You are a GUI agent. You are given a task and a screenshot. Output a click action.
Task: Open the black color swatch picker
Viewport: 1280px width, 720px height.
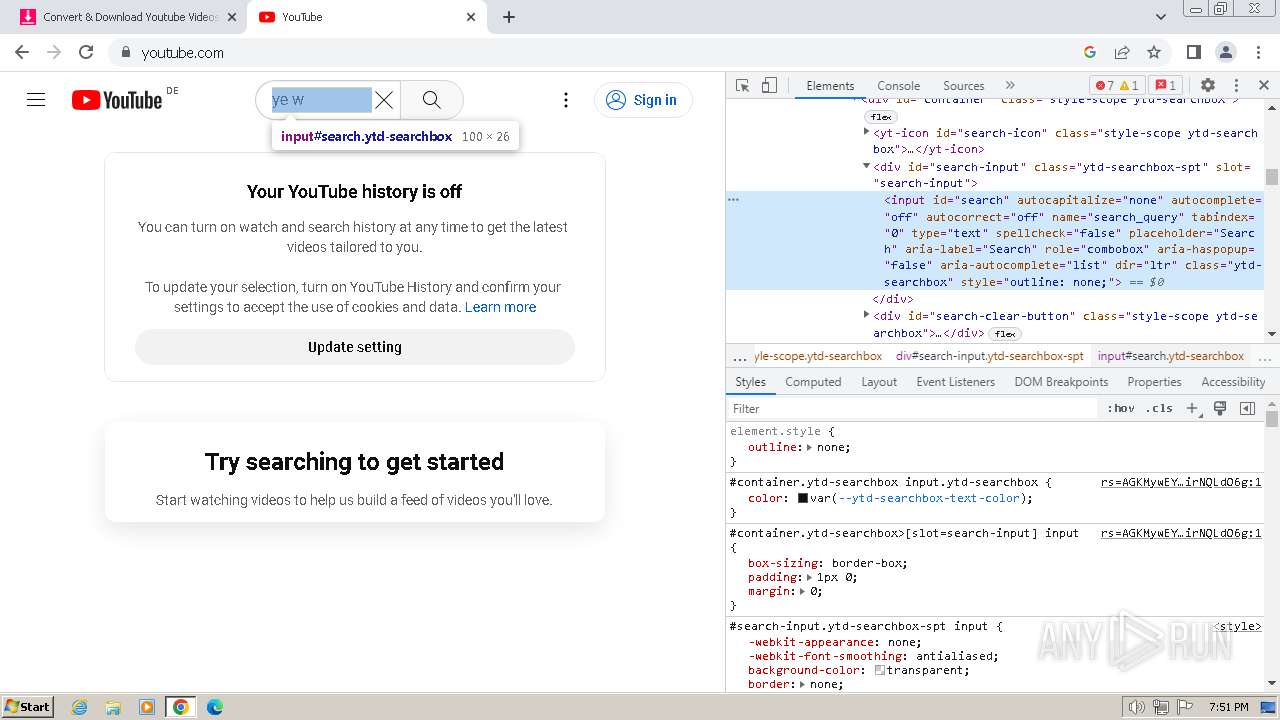pyautogui.click(x=802, y=498)
